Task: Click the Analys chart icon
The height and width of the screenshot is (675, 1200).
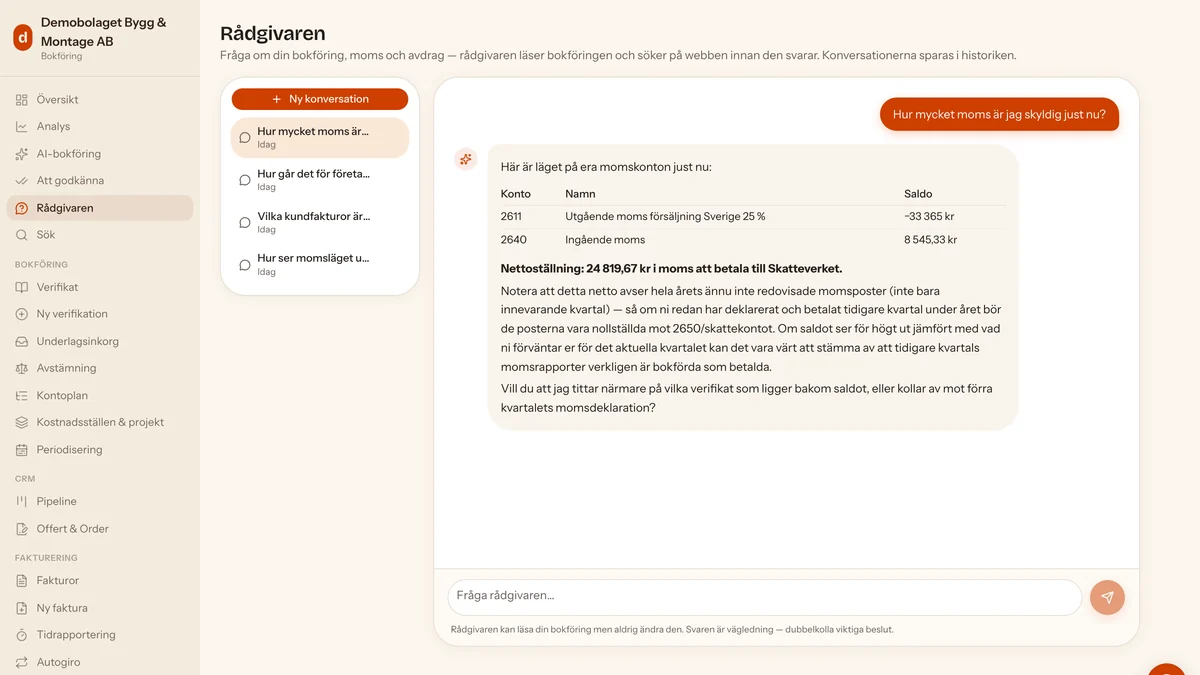Action: click(22, 127)
